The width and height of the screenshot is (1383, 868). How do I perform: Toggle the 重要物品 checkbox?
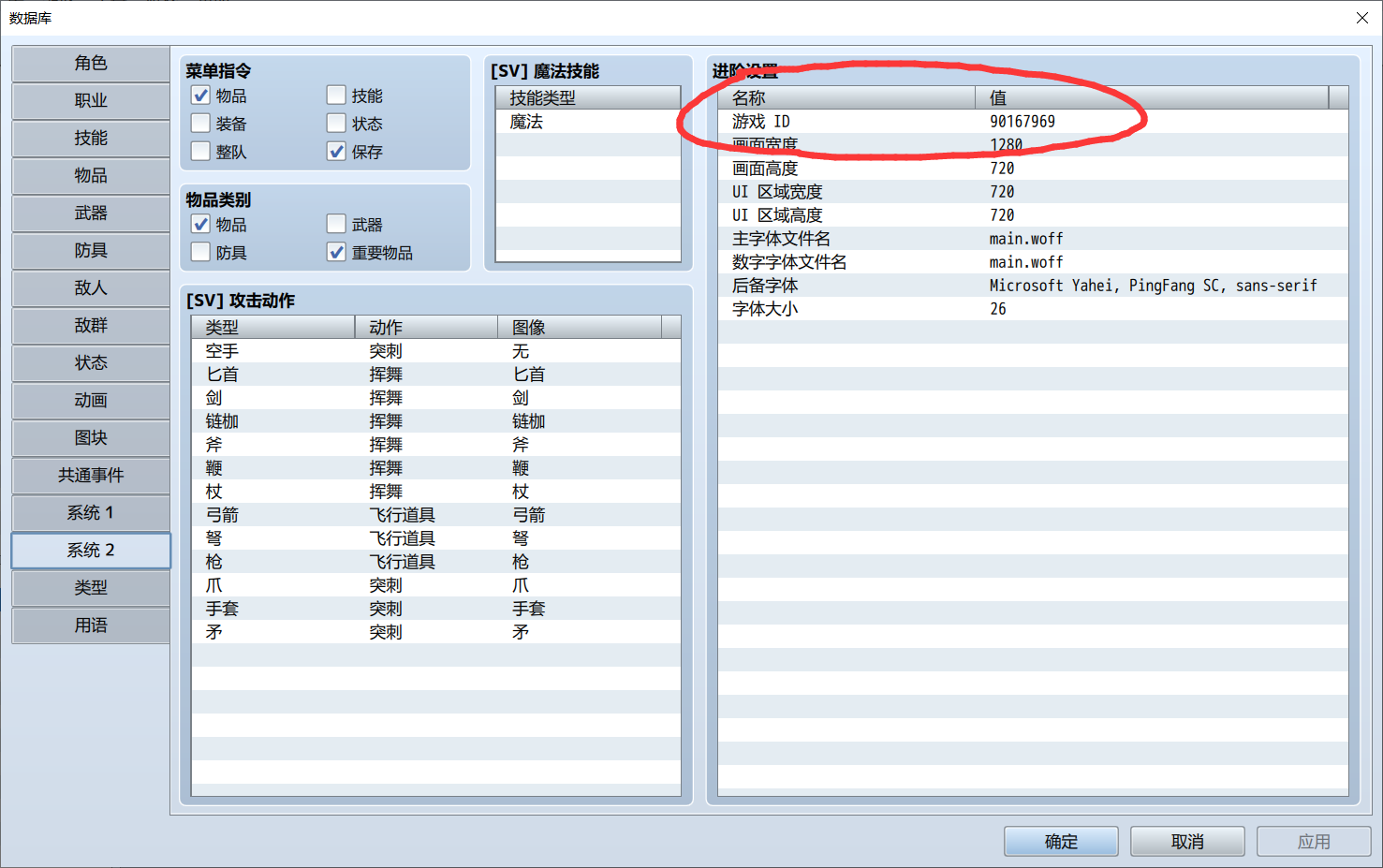tap(336, 253)
